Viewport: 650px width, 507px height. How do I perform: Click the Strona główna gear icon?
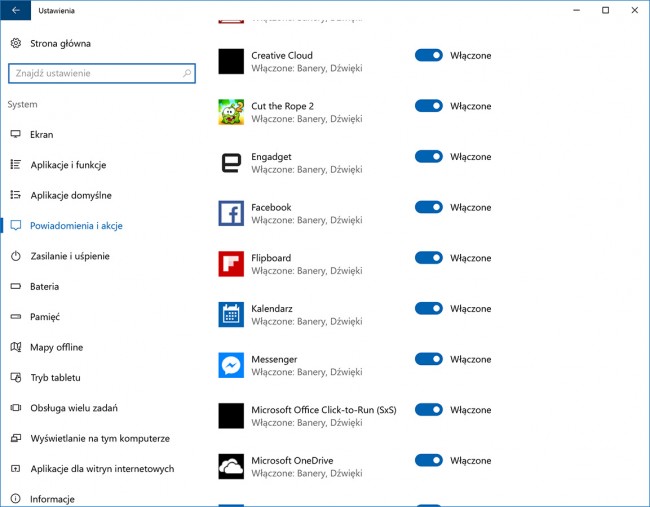16,43
